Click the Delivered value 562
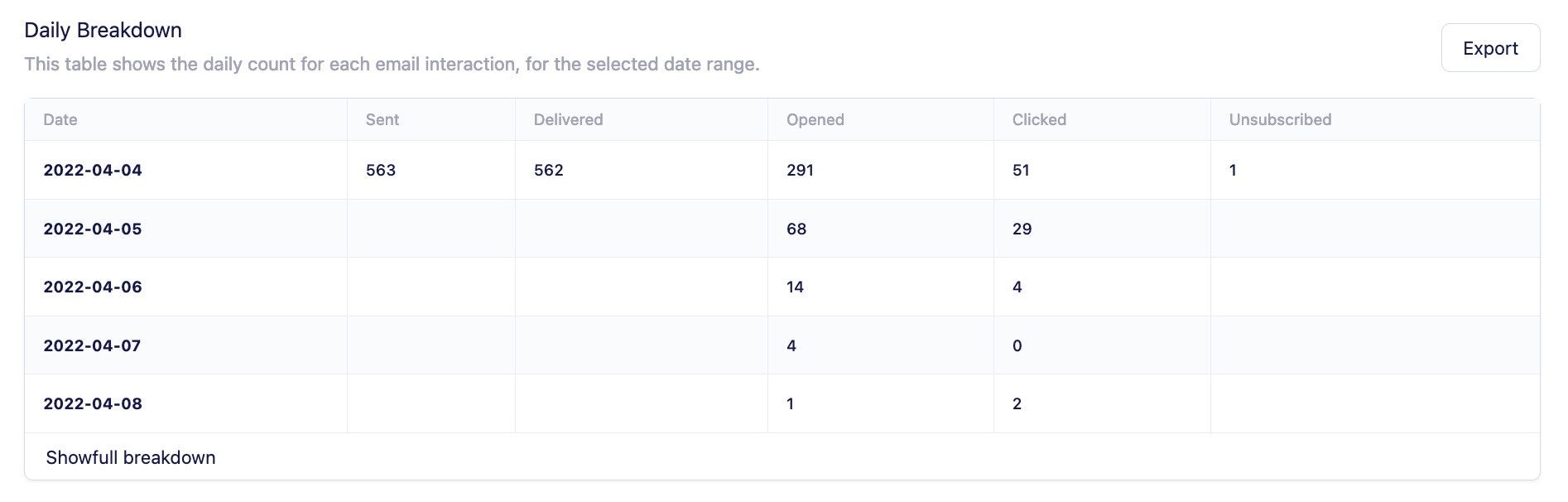Image resolution: width=1568 pixels, height=502 pixels. click(548, 170)
